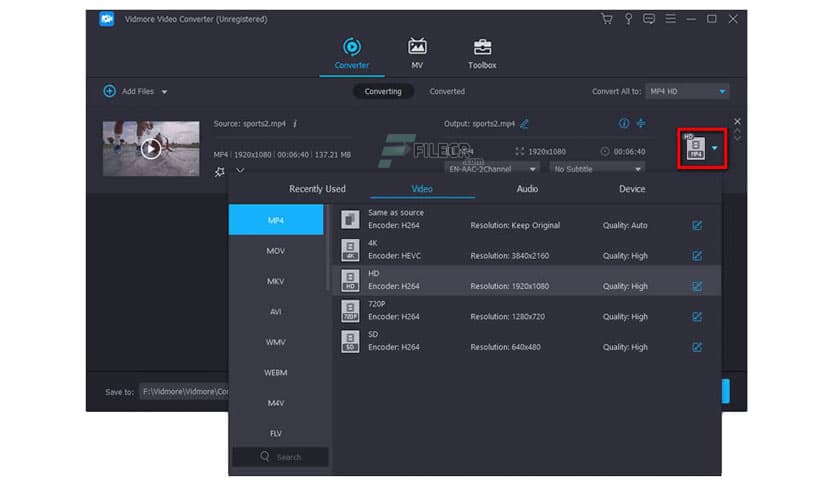The height and width of the screenshot is (484, 836).
Task: Switch to the Converted list view
Action: [447, 91]
